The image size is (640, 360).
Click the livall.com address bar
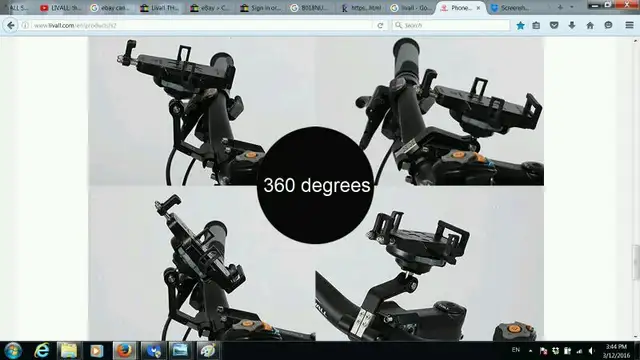coord(202,25)
